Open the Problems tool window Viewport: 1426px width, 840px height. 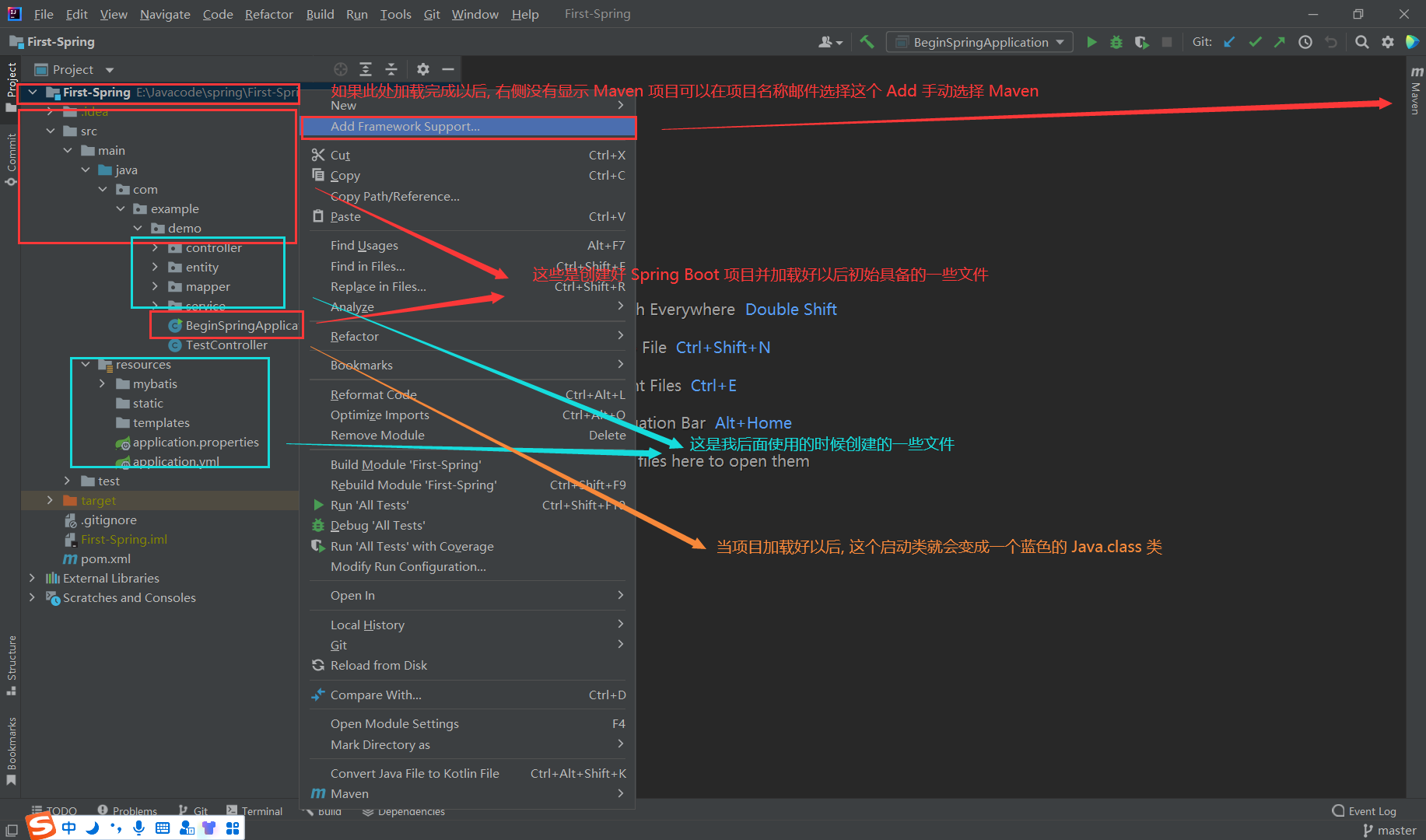127,811
